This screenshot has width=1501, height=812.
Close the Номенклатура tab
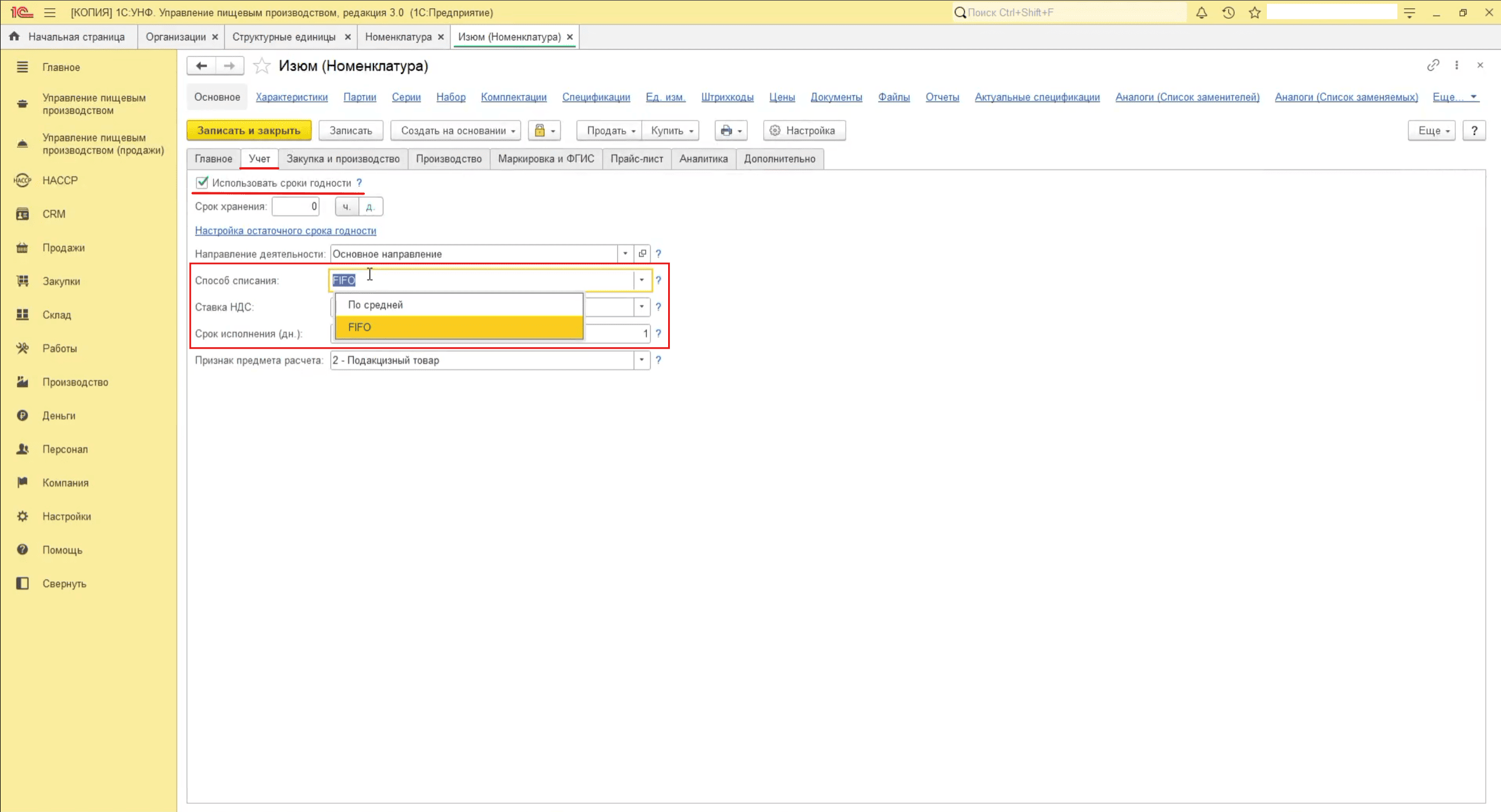point(441,37)
